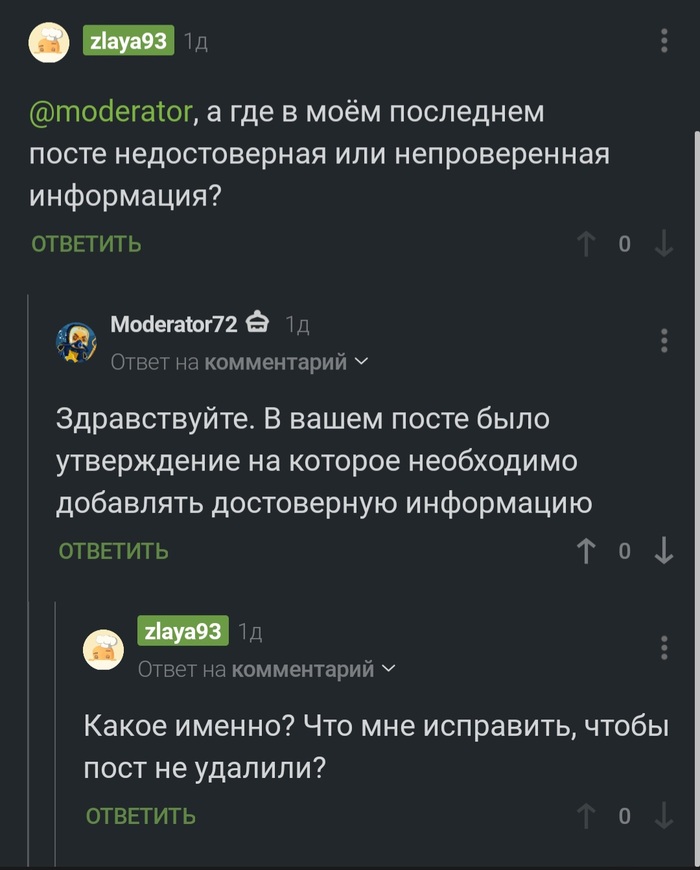The width and height of the screenshot is (700, 870).
Task: Reply to the last zlaya93 comment
Action: coord(140,816)
